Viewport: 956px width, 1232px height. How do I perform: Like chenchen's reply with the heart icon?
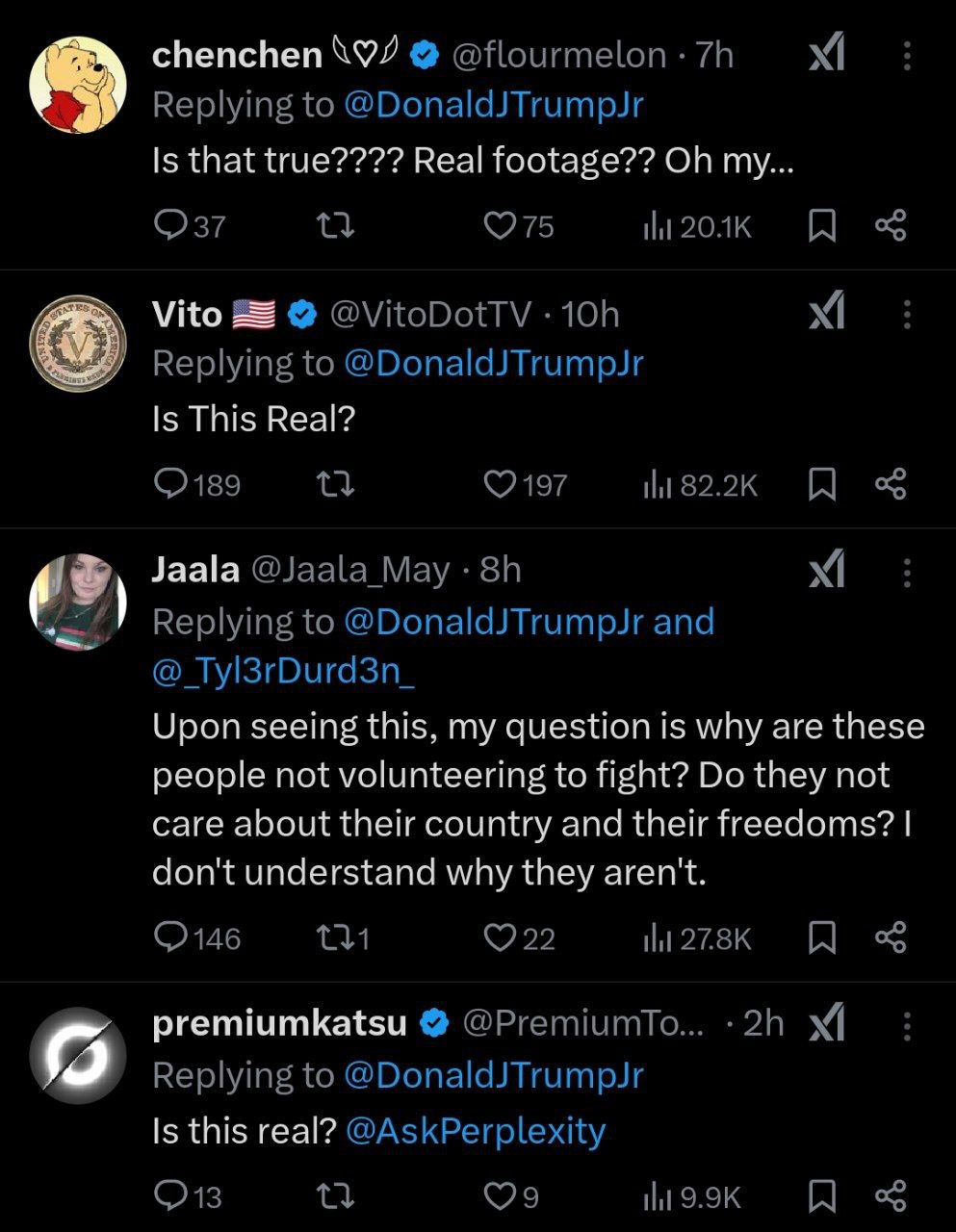(501, 226)
